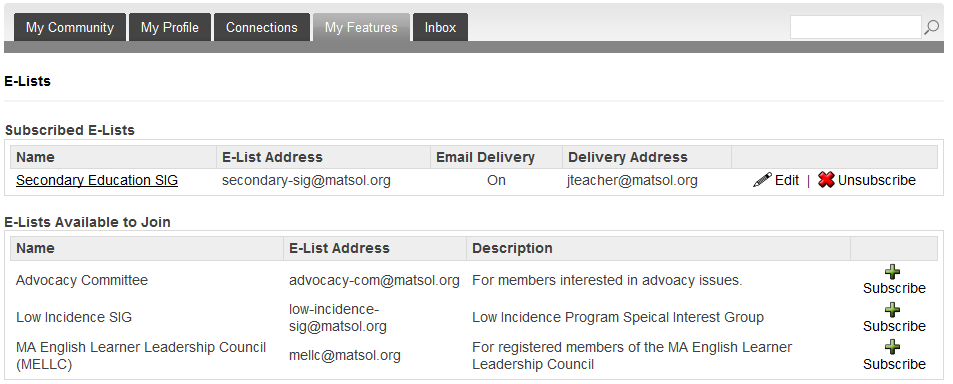953x384 pixels.
Task: Click green plus icon for MELLC
Action: tap(892, 348)
